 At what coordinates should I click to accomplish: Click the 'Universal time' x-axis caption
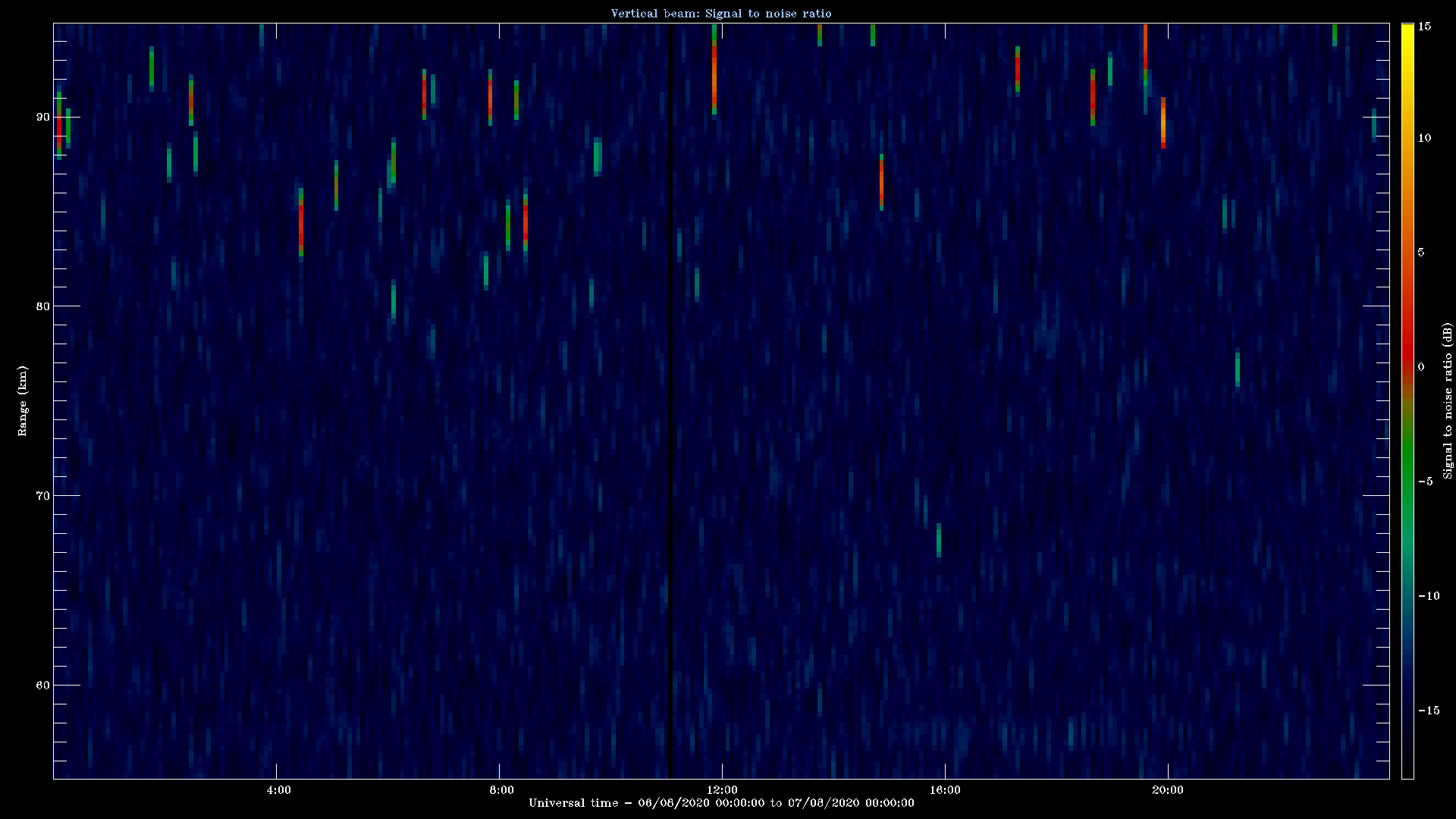721,803
